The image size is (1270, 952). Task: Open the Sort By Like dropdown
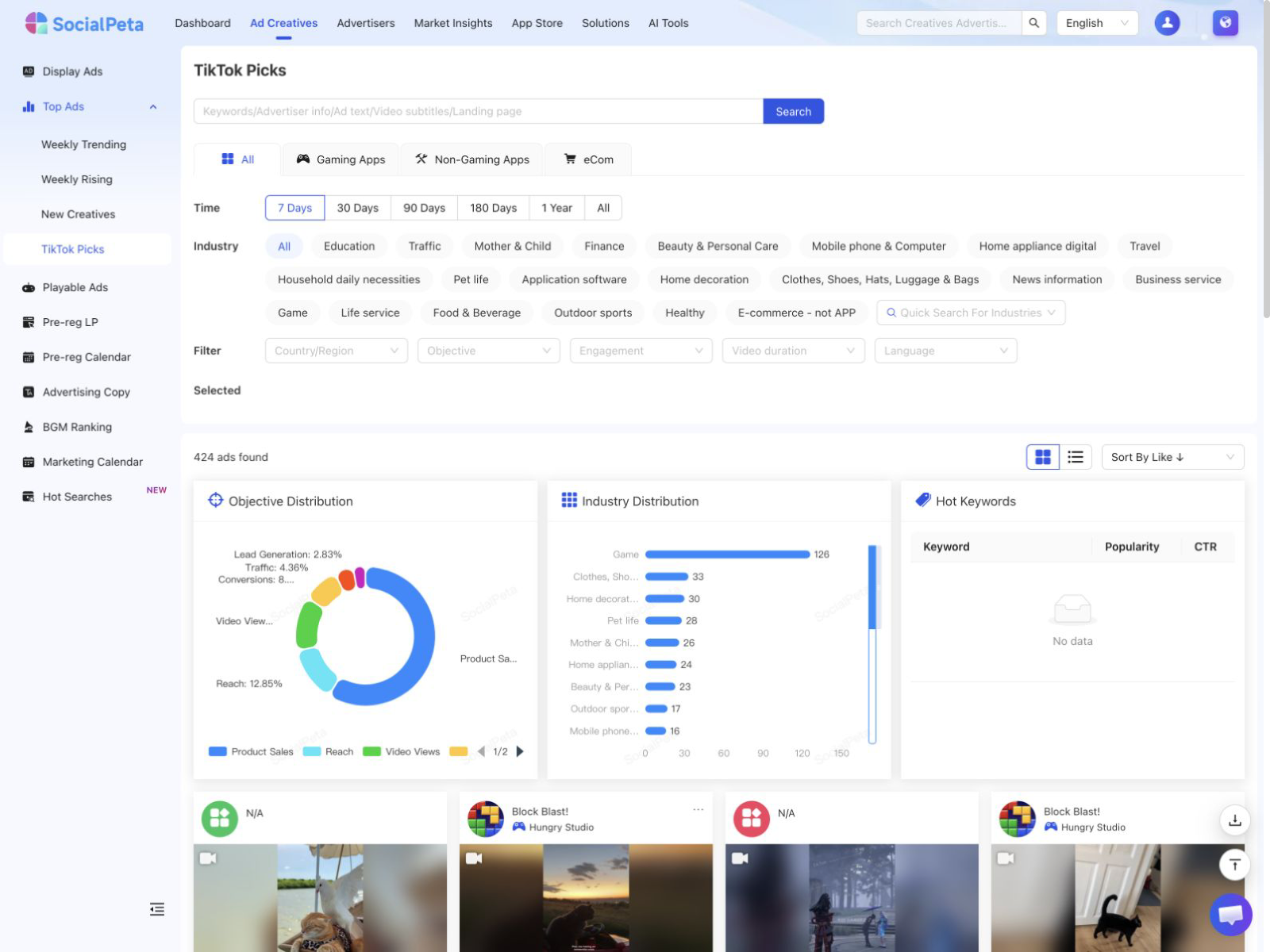tap(1172, 457)
